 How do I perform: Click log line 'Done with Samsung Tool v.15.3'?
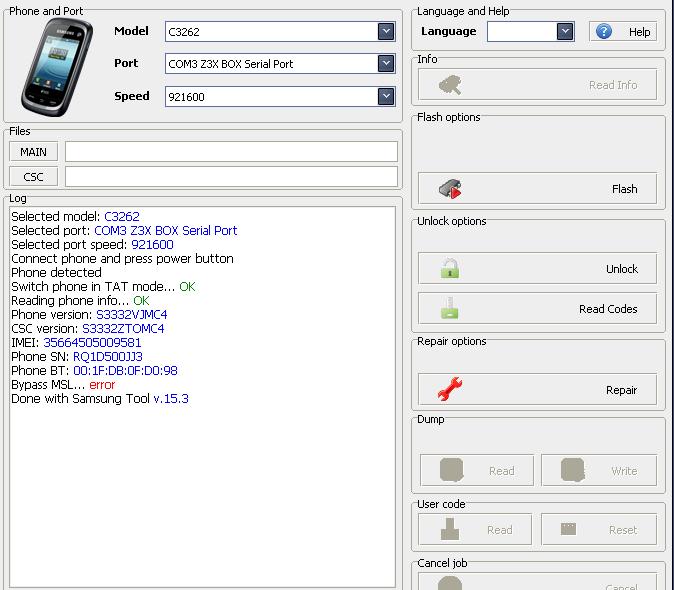click(100, 399)
